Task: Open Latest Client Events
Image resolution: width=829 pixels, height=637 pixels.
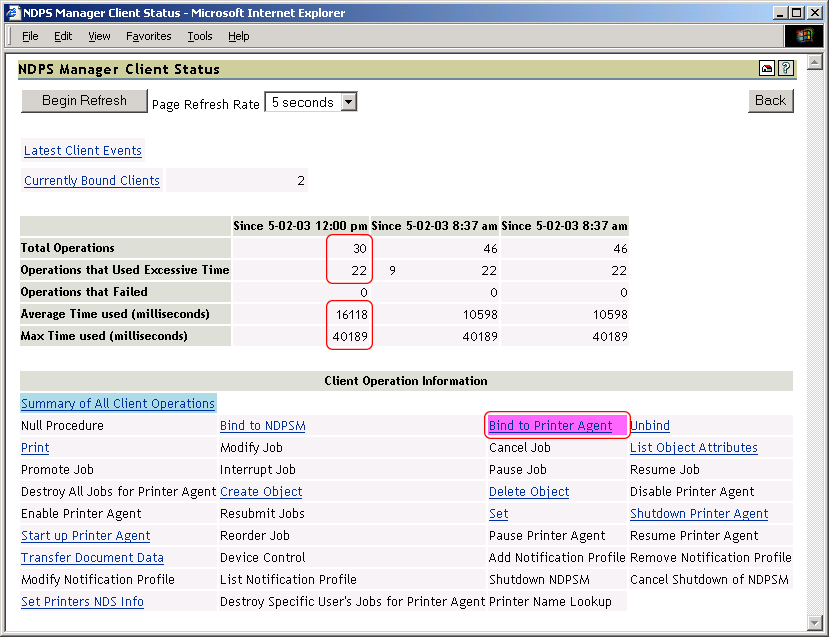Action: pos(82,150)
